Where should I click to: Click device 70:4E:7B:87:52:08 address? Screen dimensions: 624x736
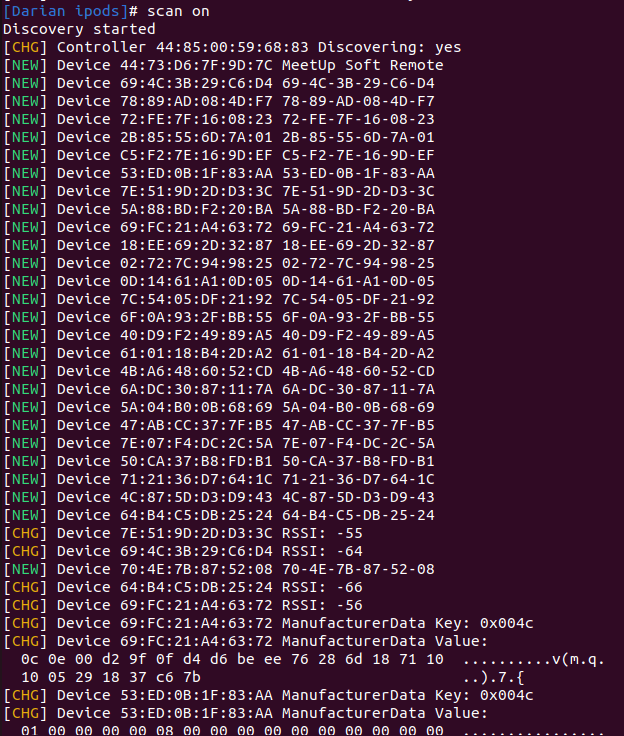196,569
